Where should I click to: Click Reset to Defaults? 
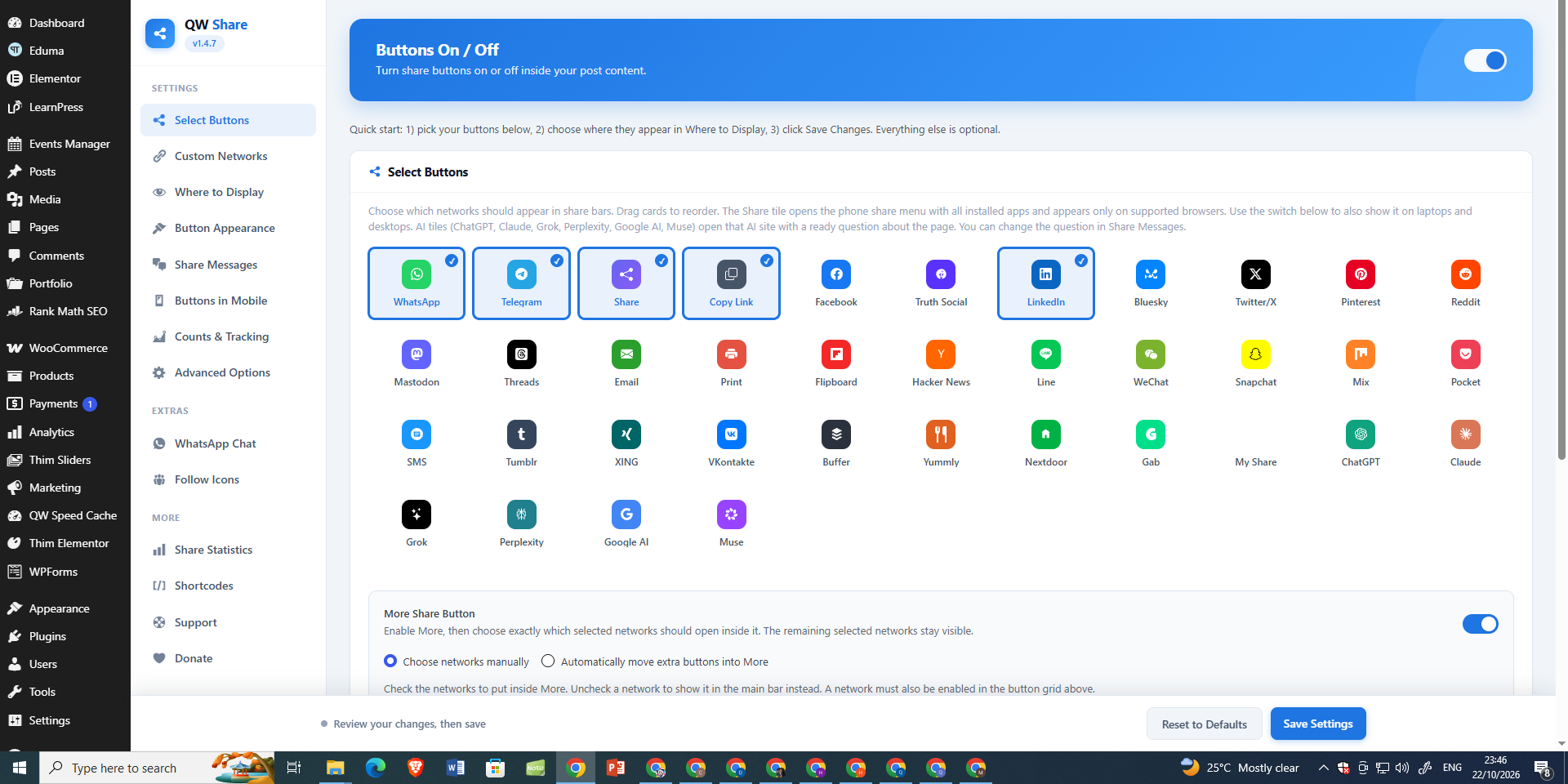pyautogui.click(x=1205, y=724)
